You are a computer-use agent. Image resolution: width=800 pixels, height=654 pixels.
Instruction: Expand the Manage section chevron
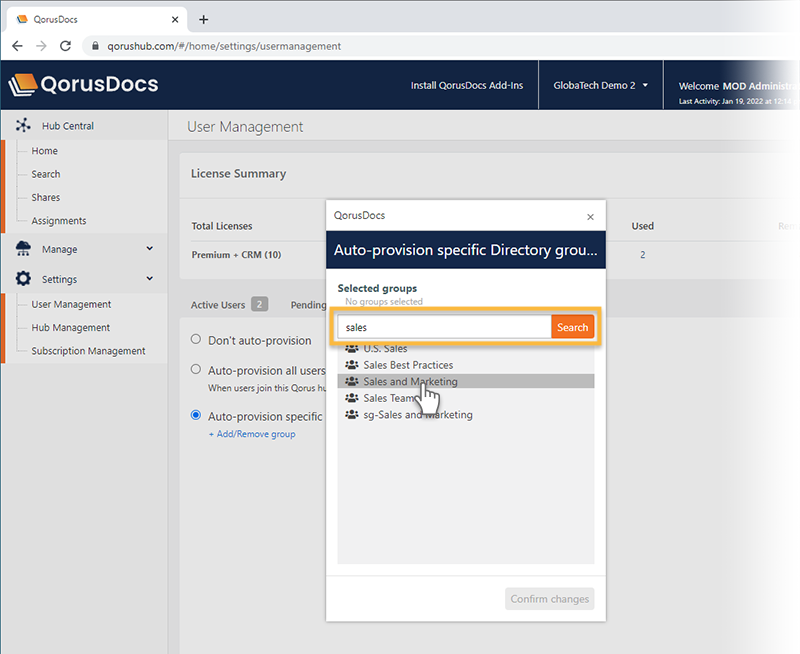(x=149, y=249)
